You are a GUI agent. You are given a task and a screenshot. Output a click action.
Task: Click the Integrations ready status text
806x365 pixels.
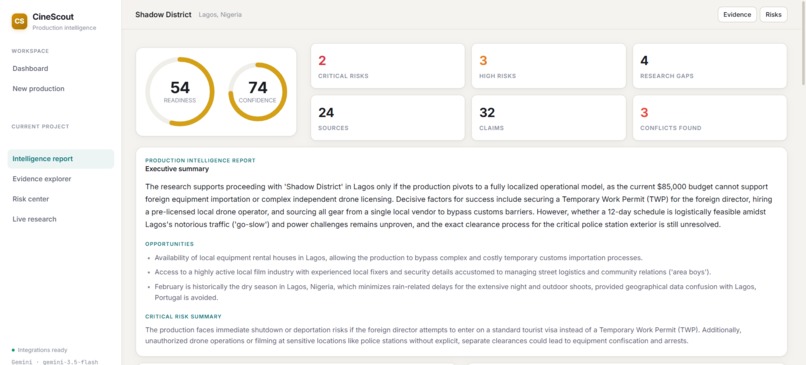tap(42, 350)
